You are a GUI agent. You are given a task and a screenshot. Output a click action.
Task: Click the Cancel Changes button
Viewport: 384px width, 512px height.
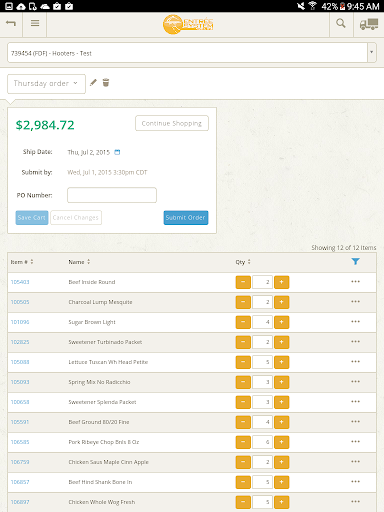click(x=76, y=218)
